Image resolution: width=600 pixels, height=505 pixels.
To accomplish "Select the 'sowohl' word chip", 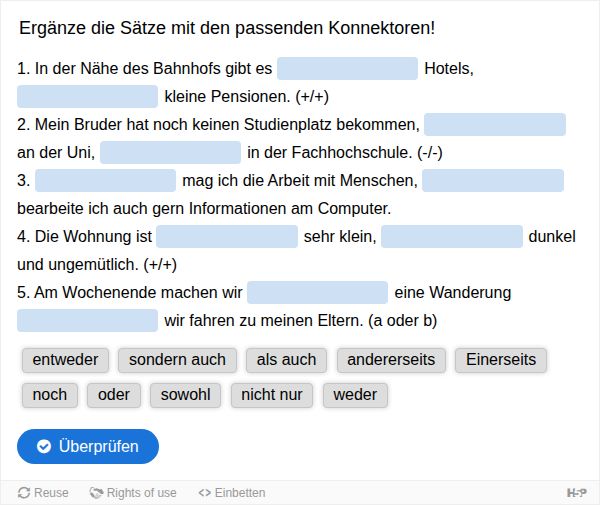I will click(186, 395).
